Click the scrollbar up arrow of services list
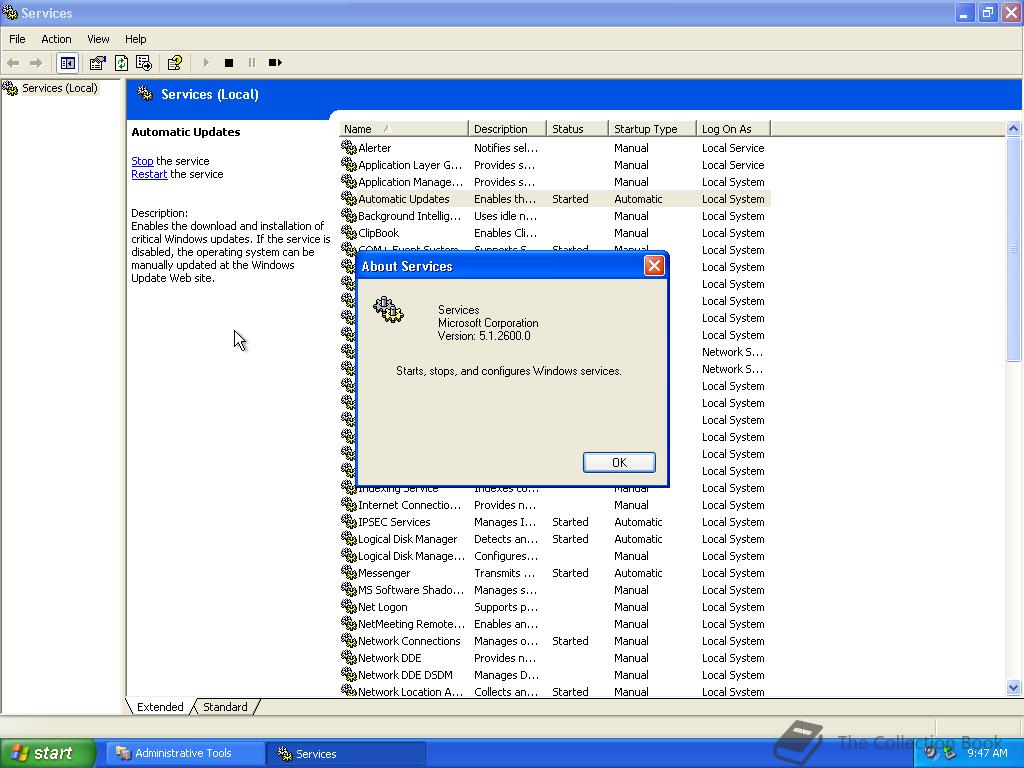The image size is (1024, 768). 1013,128
